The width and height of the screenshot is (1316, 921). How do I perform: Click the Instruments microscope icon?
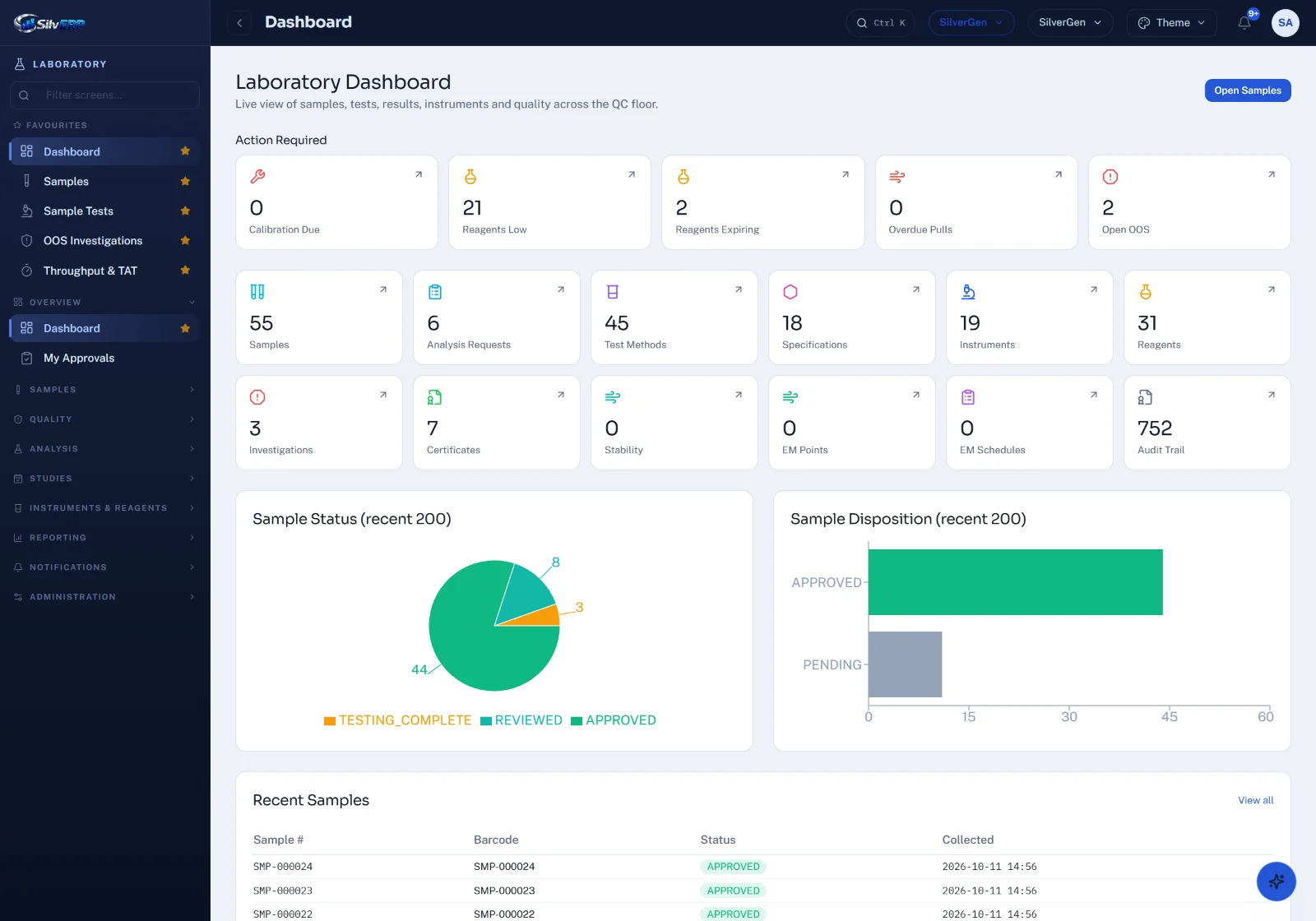(x=968, y=292)
